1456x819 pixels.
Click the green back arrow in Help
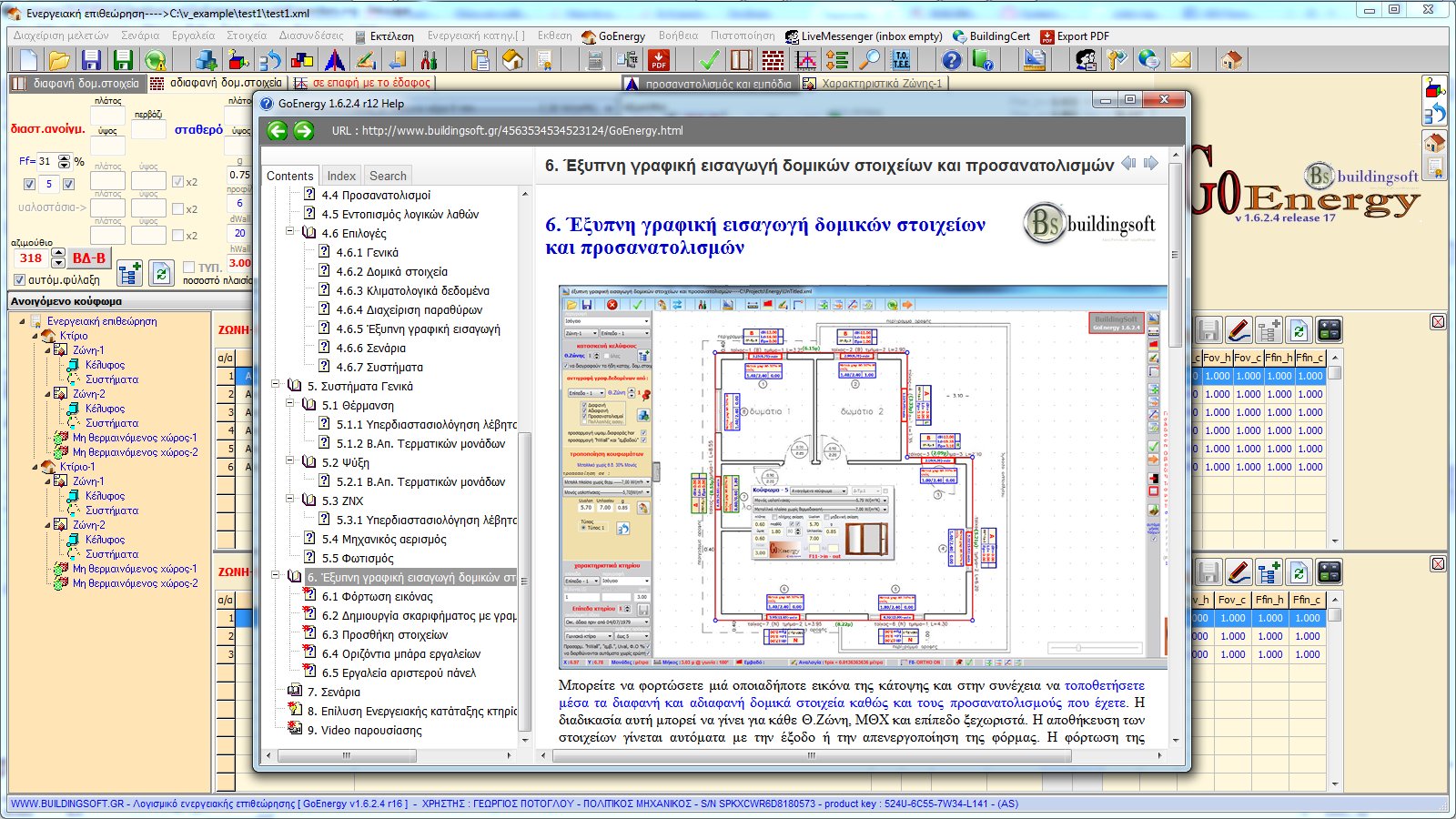pyautogui.click(x=278, y=130)
